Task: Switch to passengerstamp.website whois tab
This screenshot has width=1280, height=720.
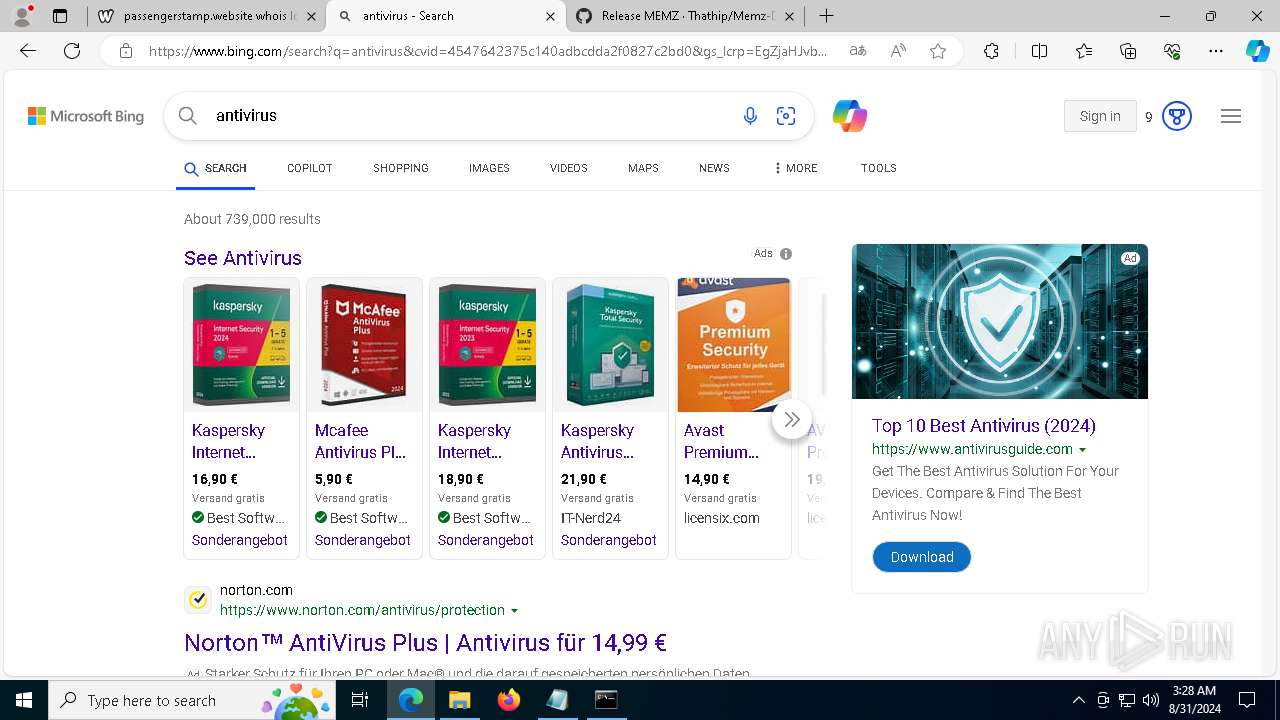Action: [x=207, y=16]
